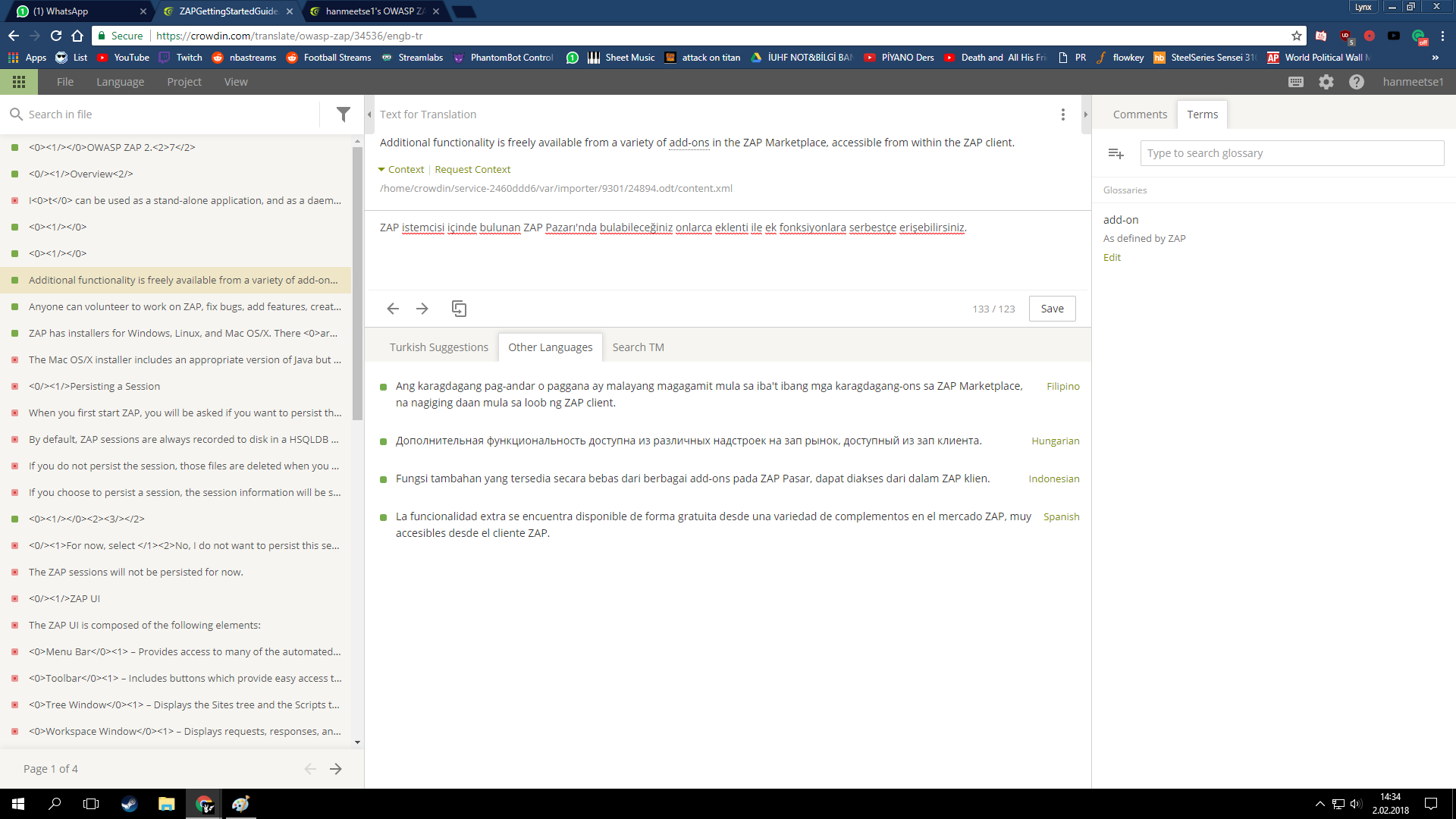Reload the browser page
This screenshot has width=1456, height=819.
pos(56,36)
